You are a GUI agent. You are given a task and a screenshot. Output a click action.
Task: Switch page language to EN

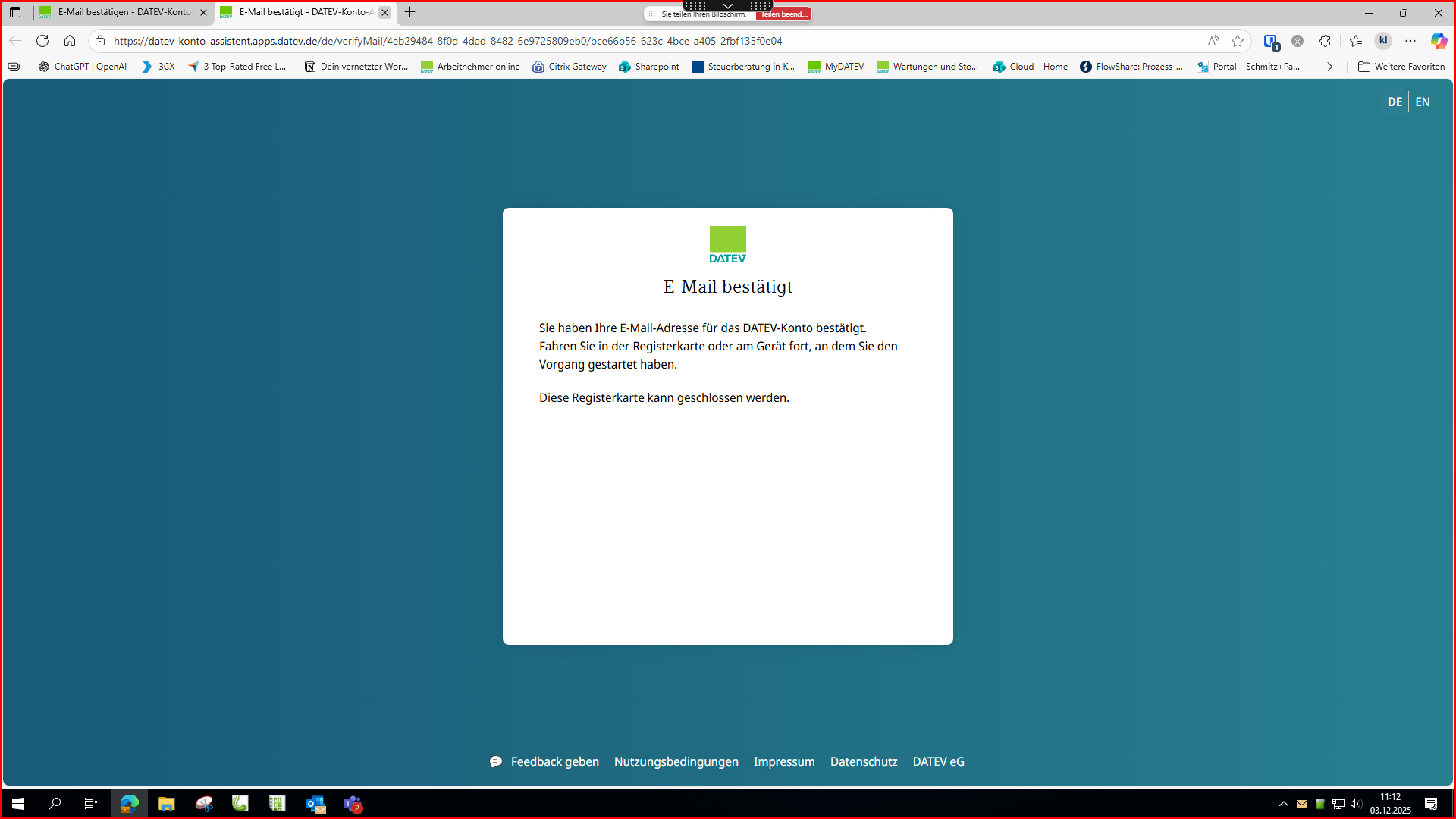pyautogui.click(x=1423, y=102)
